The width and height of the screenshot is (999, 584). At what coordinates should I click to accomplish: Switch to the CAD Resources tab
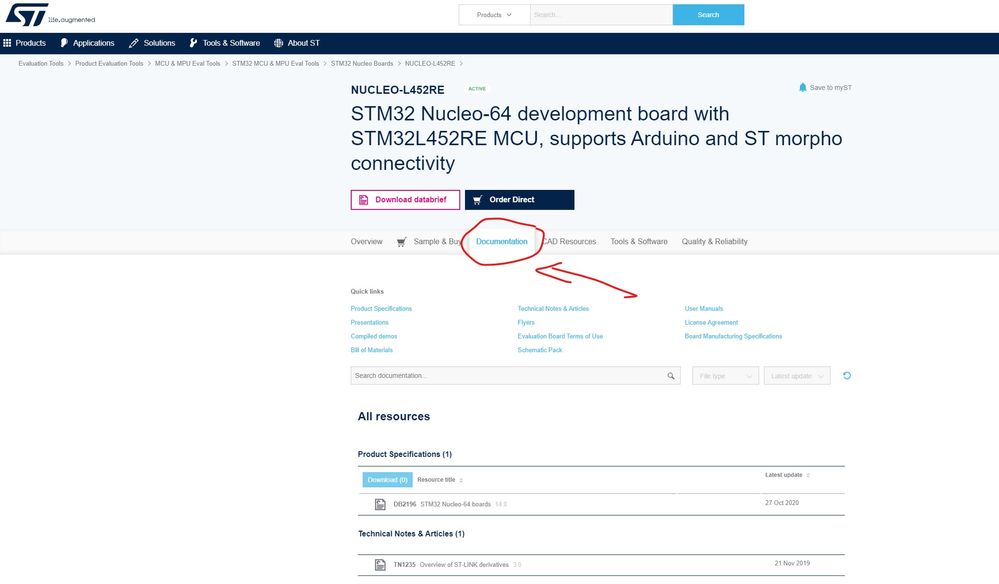[x=569, y=242]
